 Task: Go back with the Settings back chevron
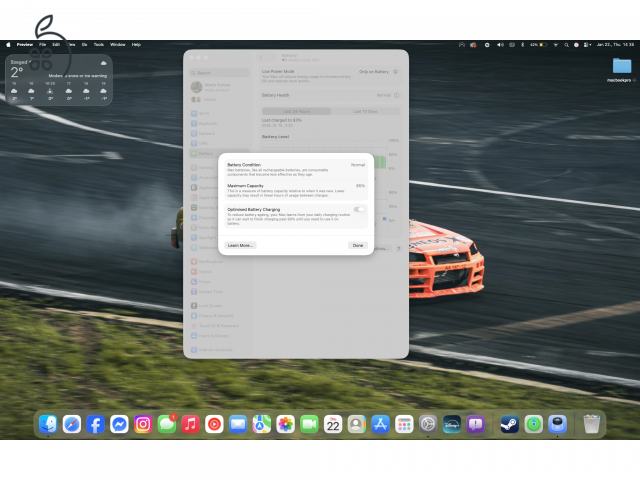coord(261,58)
